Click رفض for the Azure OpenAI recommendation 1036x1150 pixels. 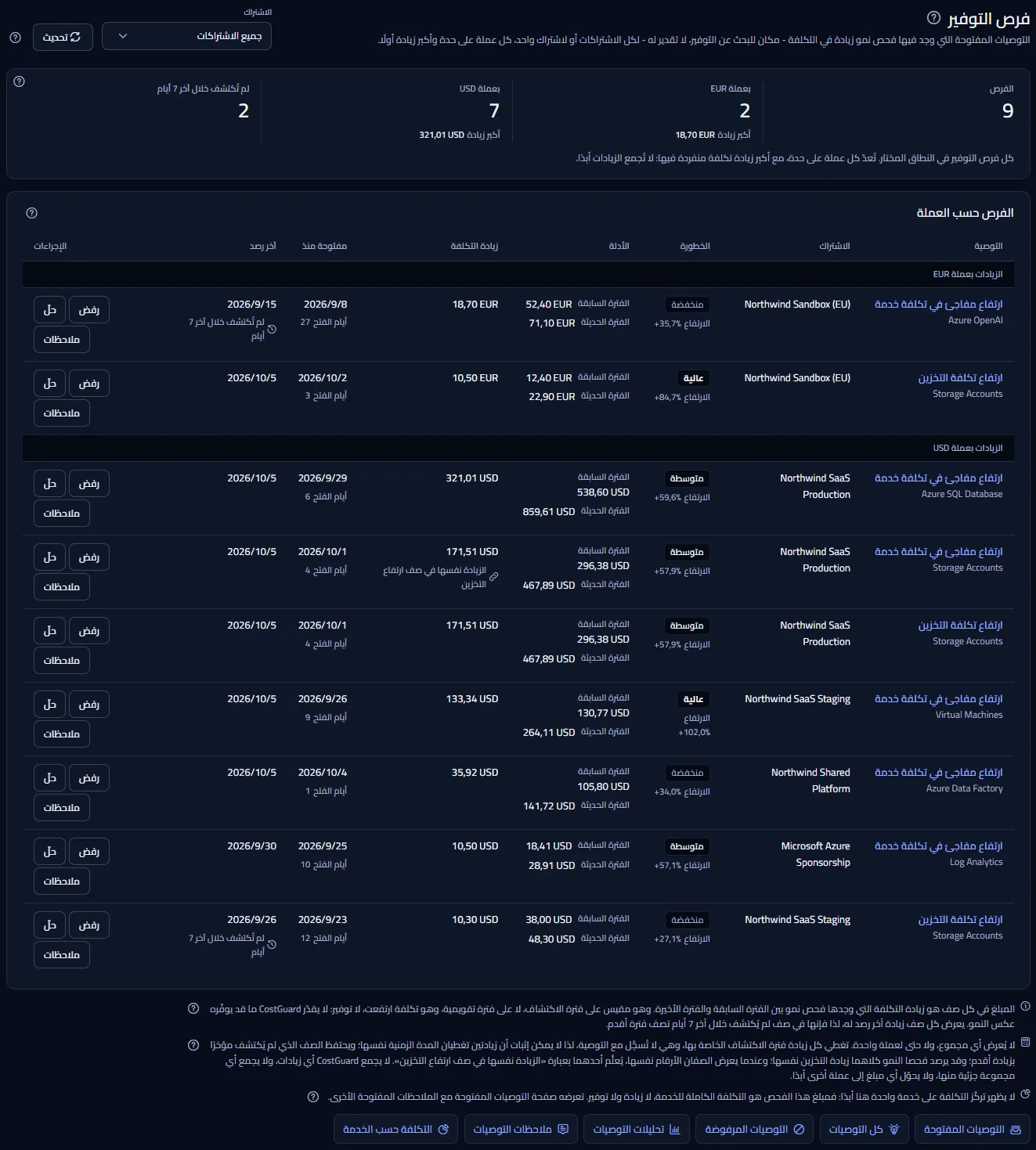pos(89,310)
